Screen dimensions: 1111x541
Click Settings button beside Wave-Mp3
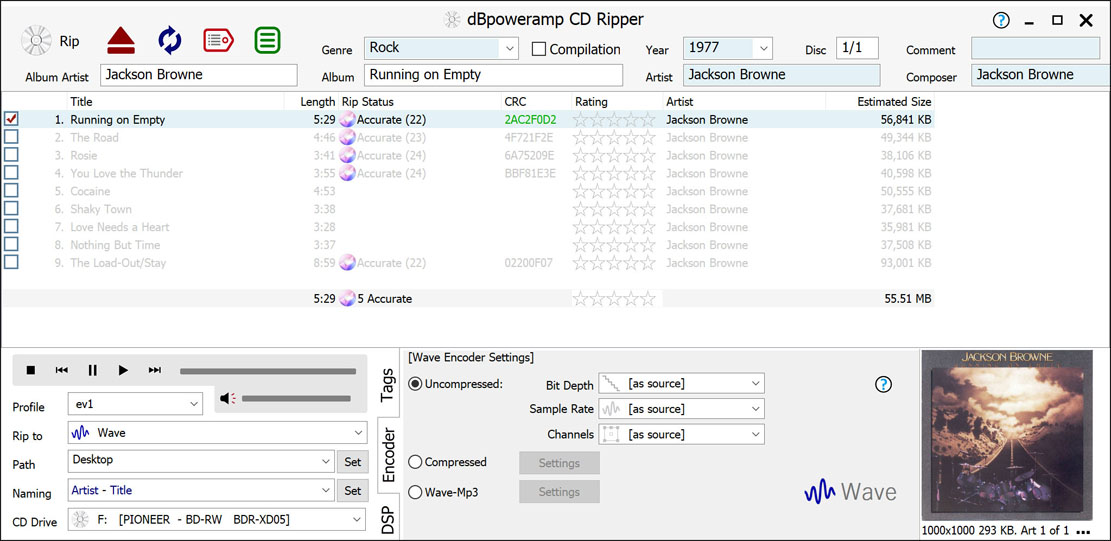(x=559, y=492)
